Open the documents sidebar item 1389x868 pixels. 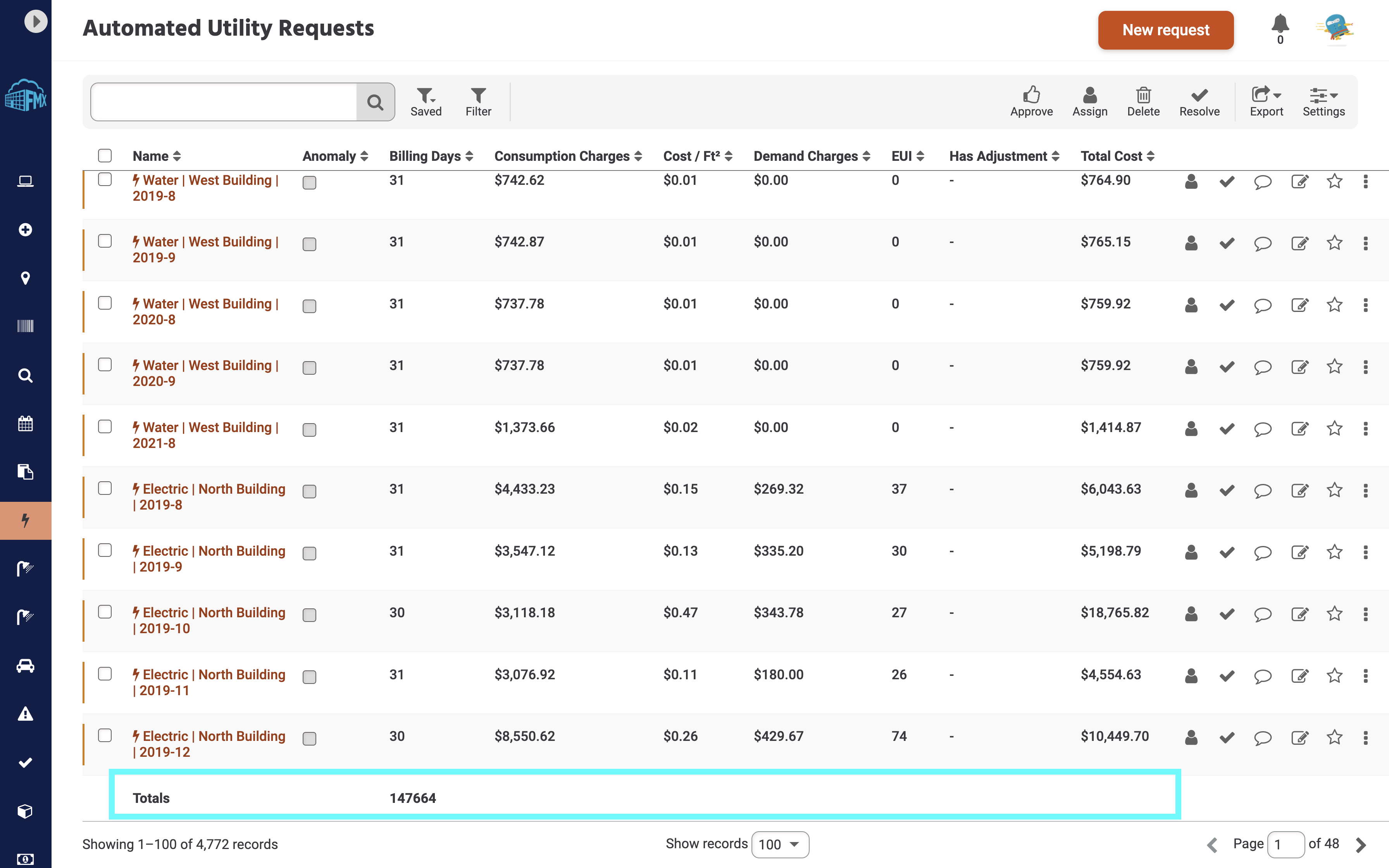click(x=25, y=472)
